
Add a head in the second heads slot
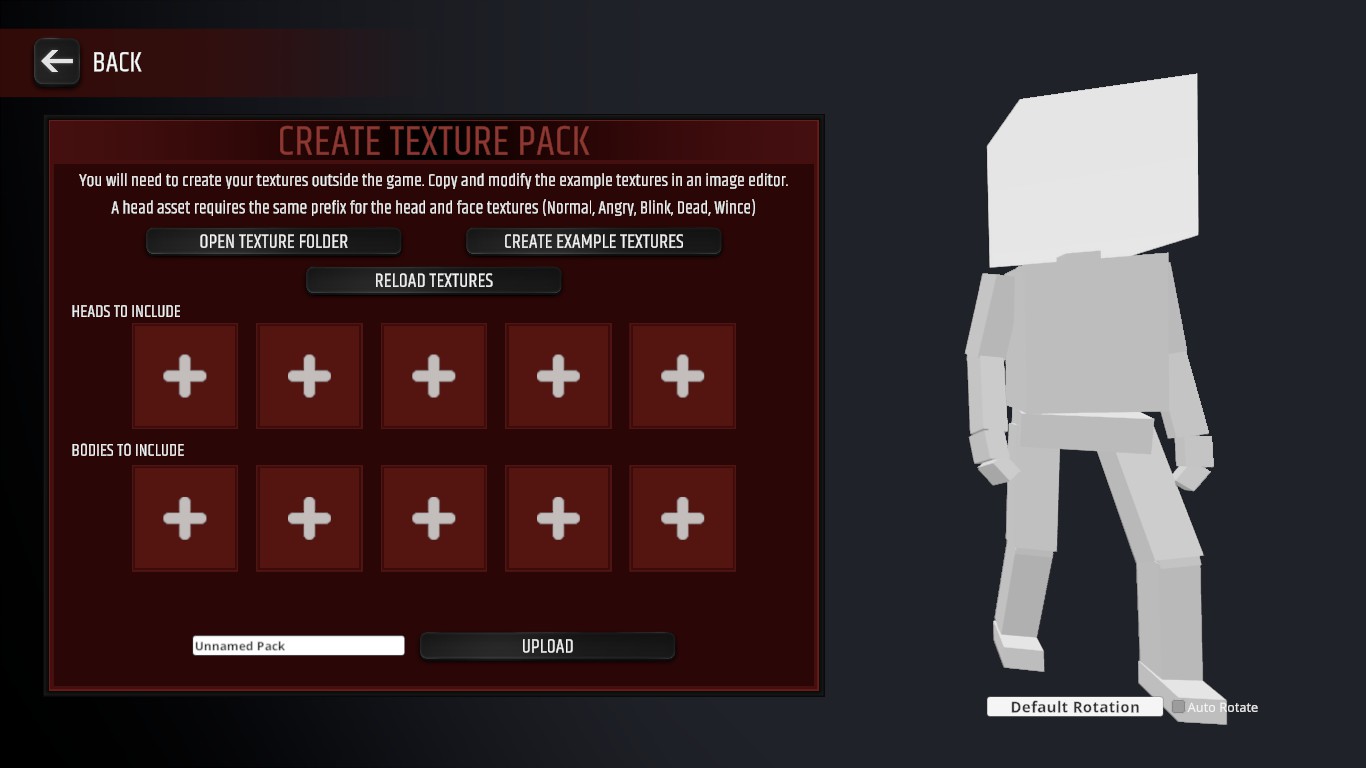pos(309,376)
